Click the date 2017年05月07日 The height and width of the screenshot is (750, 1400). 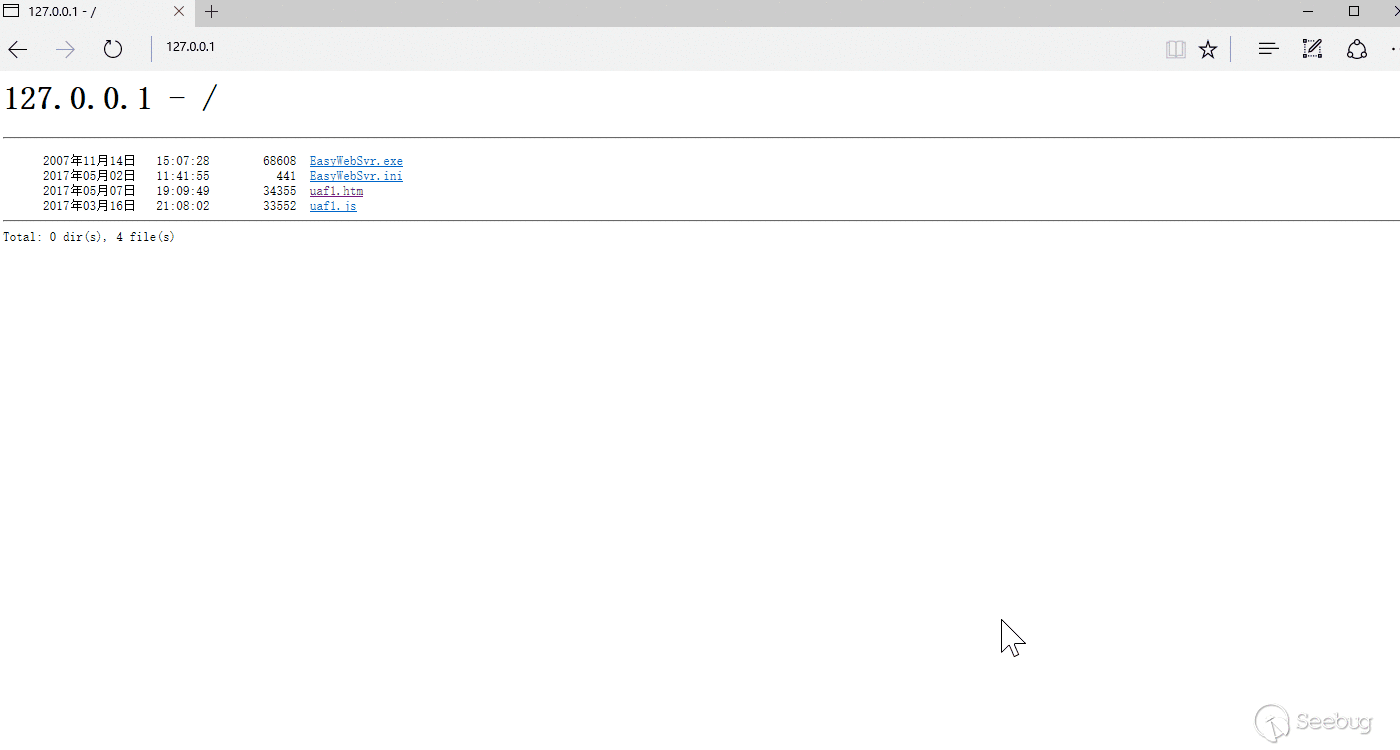(89, 191)
